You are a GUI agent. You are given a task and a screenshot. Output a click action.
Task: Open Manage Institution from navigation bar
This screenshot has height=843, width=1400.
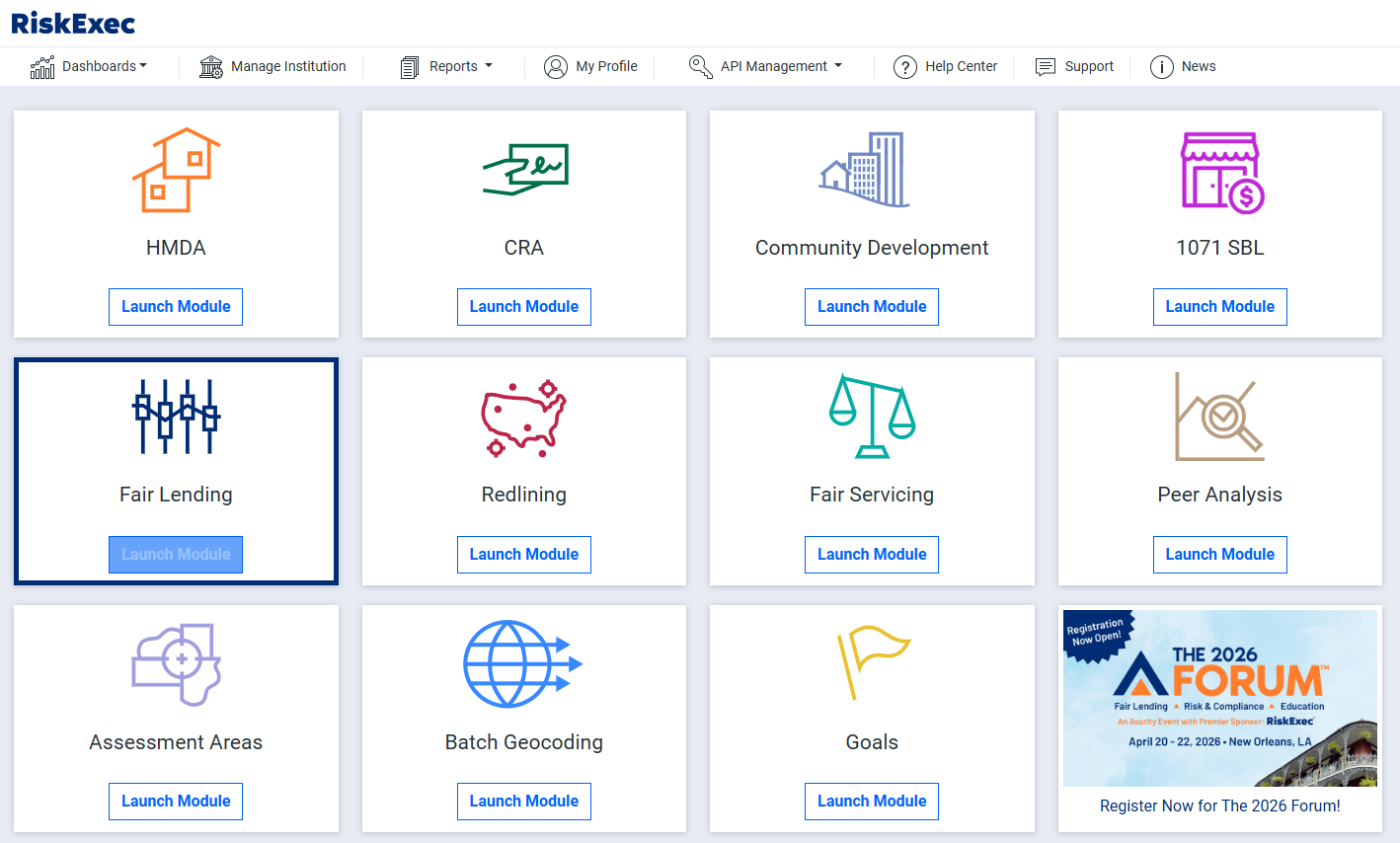(273, 66)
